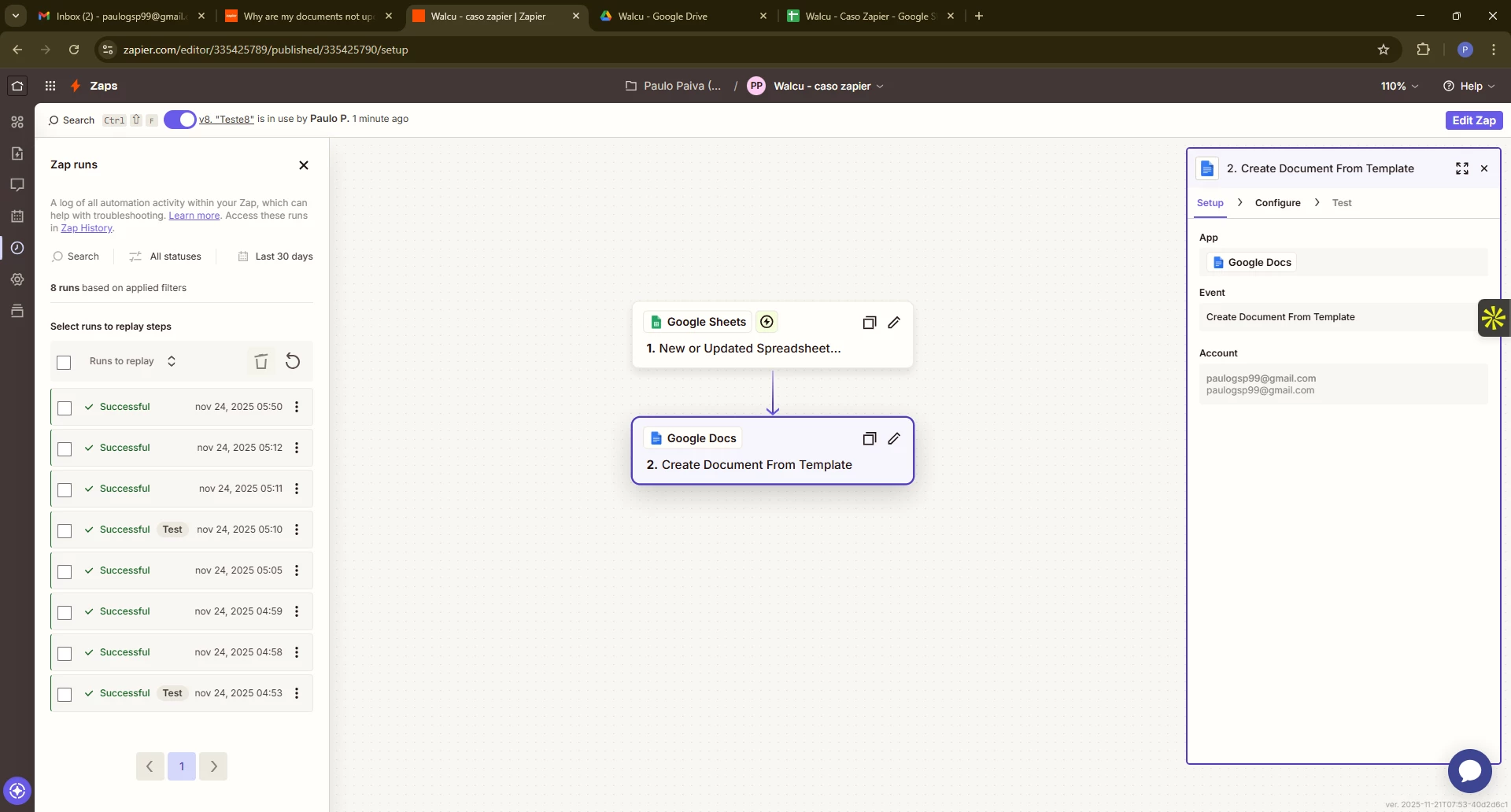Switch to the Walcu - Google Drive tab
The width and height of the screenshot is (1511, 812).
(682, 16)
